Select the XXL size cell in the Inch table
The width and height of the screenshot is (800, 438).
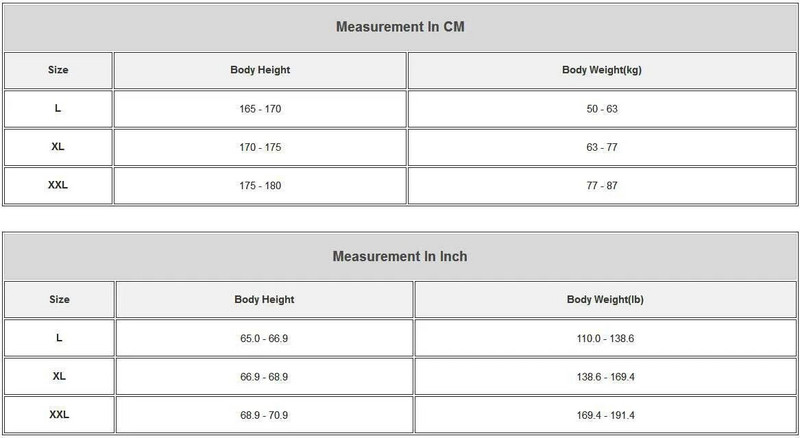[58, 415]
